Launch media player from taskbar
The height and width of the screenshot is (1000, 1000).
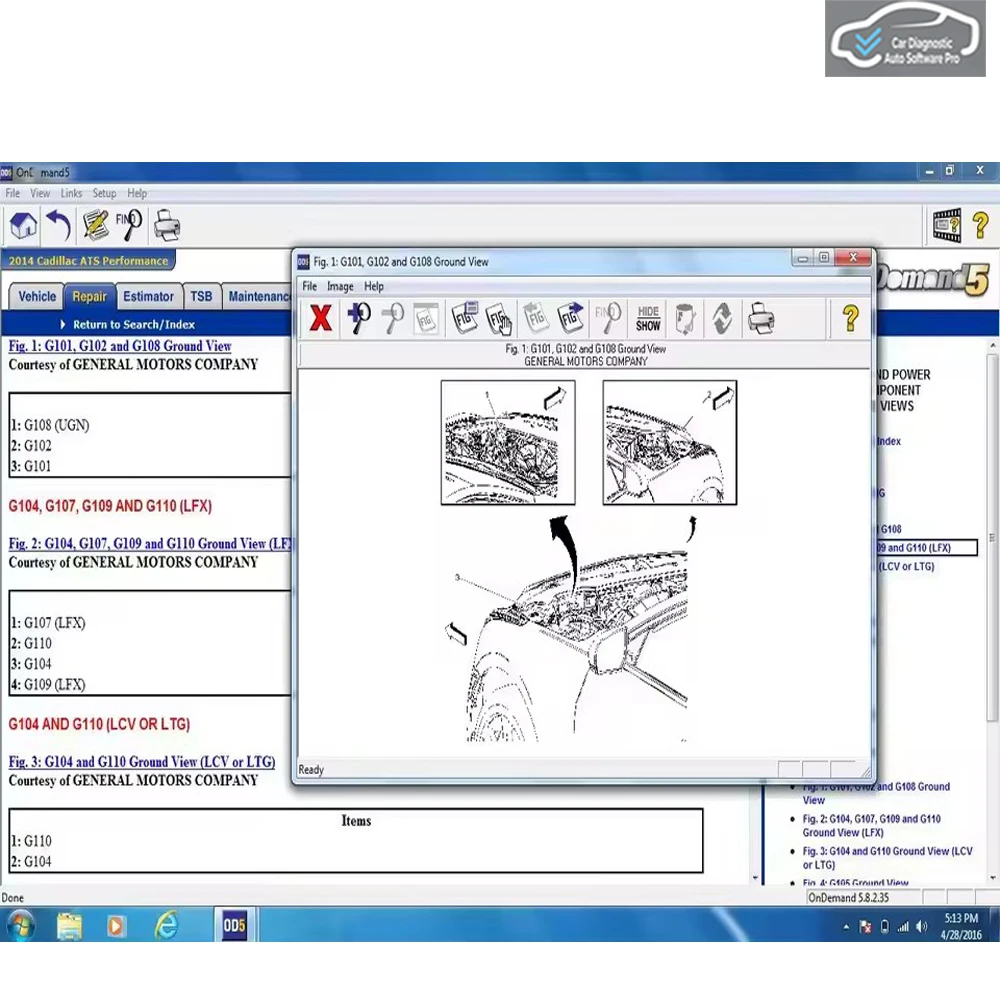115,925
